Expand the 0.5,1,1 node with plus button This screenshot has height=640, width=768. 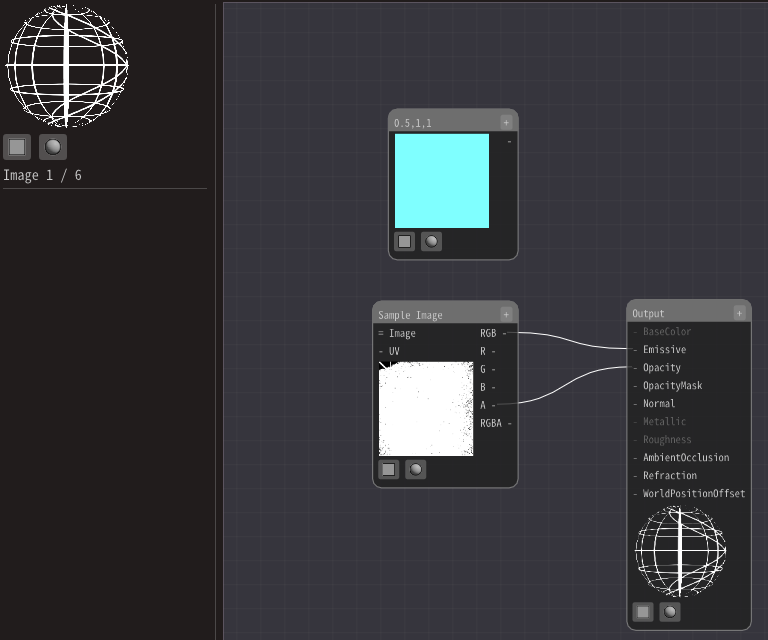(506, 122)
